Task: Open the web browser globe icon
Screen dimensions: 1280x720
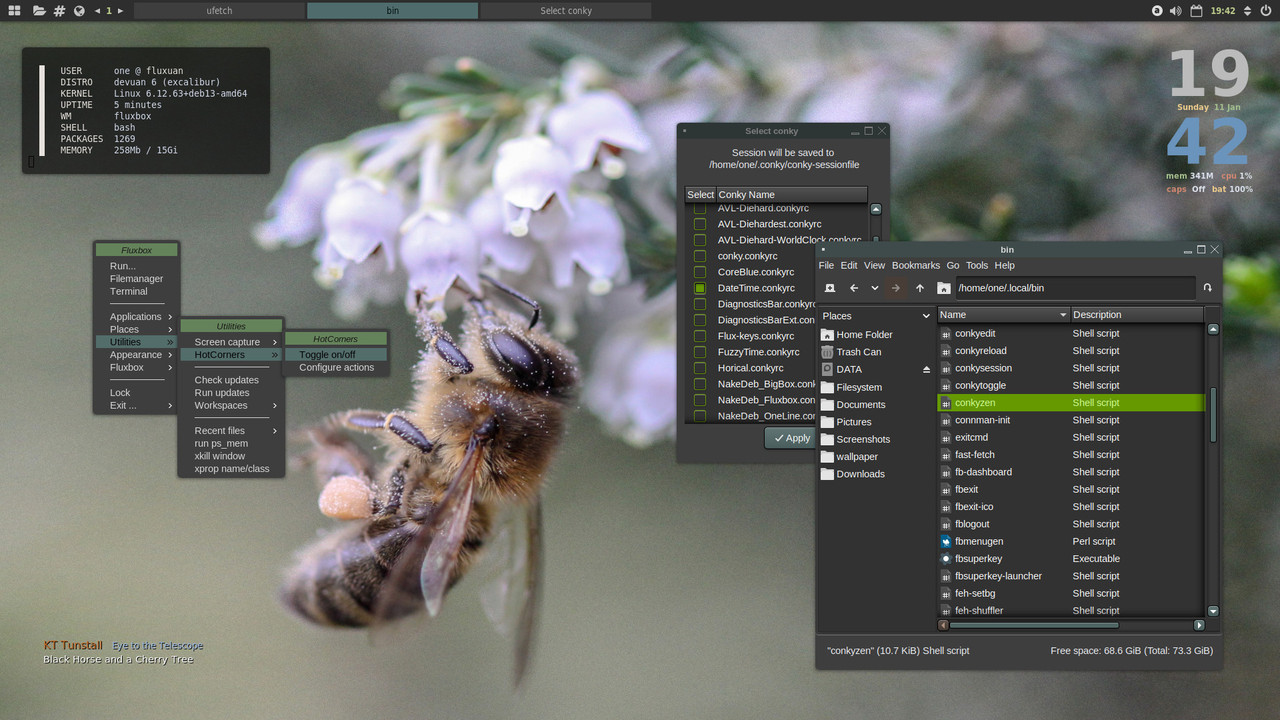Action: 80,11
